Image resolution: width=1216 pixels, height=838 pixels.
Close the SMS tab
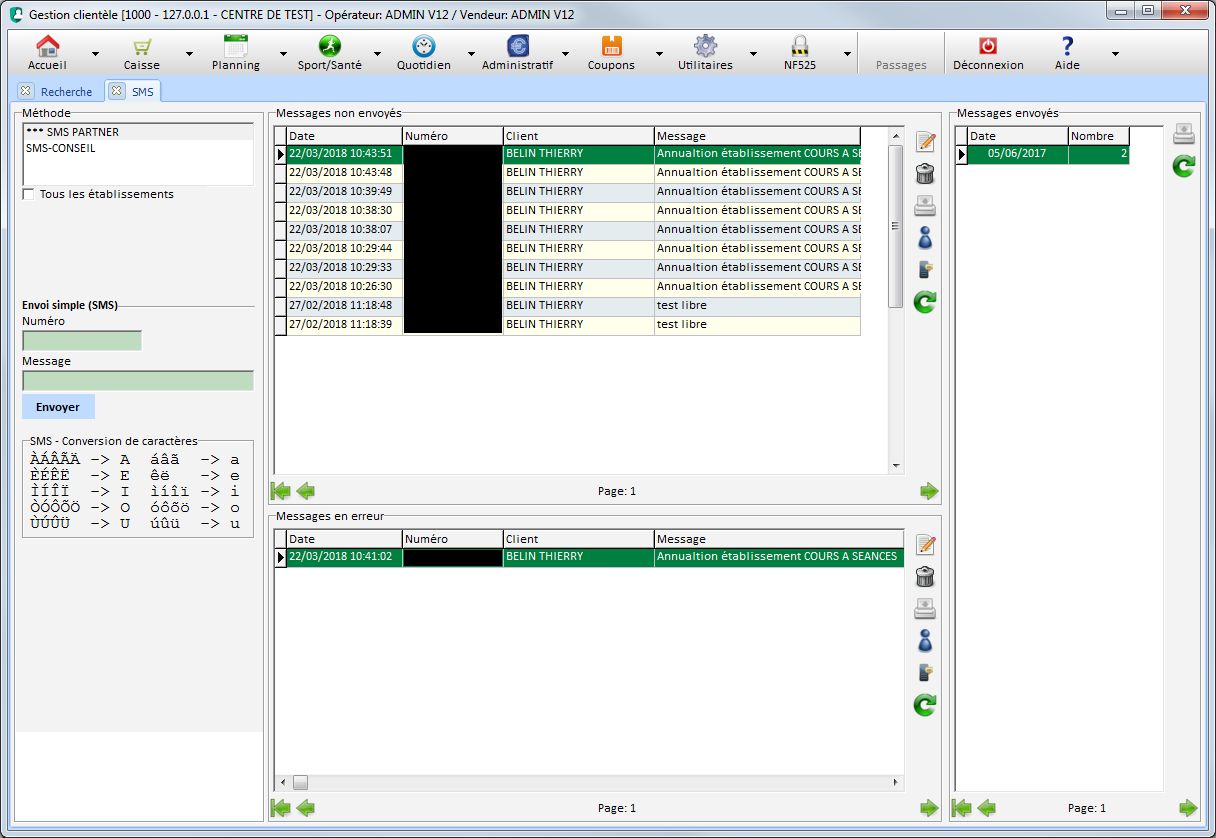tap(116, 91)
